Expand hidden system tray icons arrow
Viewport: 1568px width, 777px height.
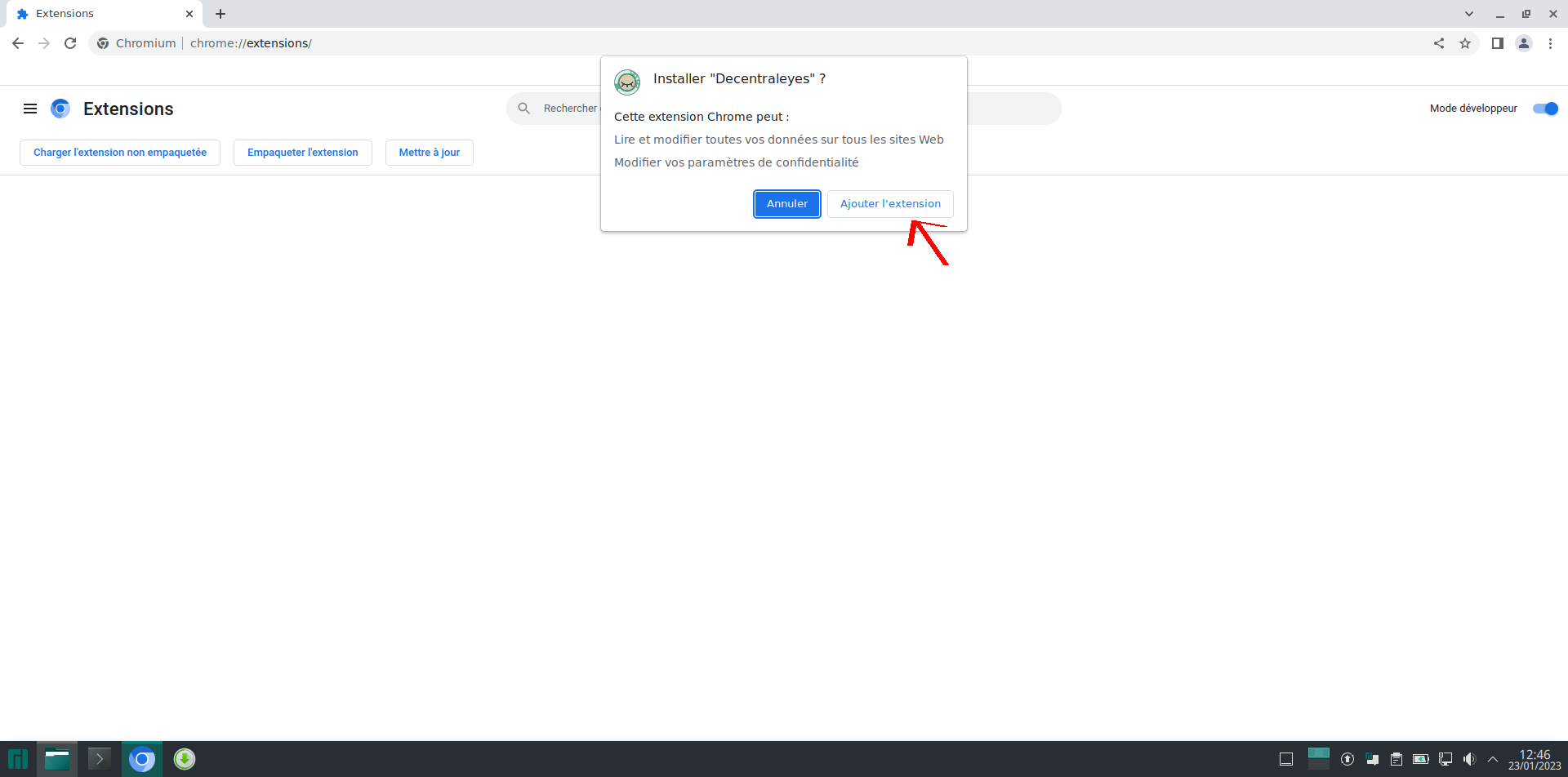1493,759
